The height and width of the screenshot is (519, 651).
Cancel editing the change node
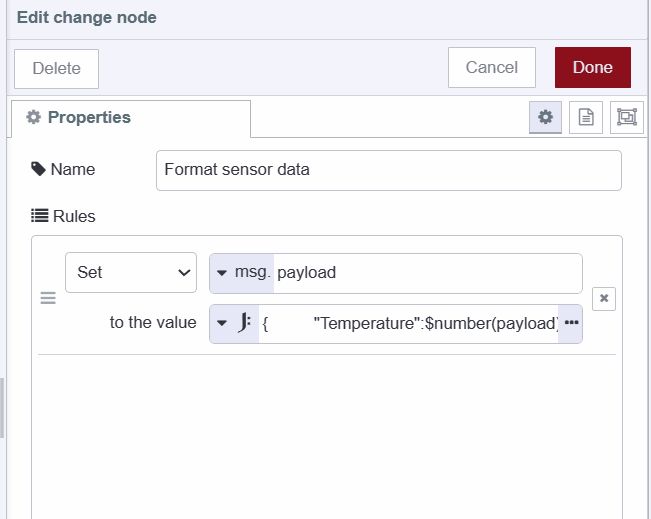pos(492,68)
